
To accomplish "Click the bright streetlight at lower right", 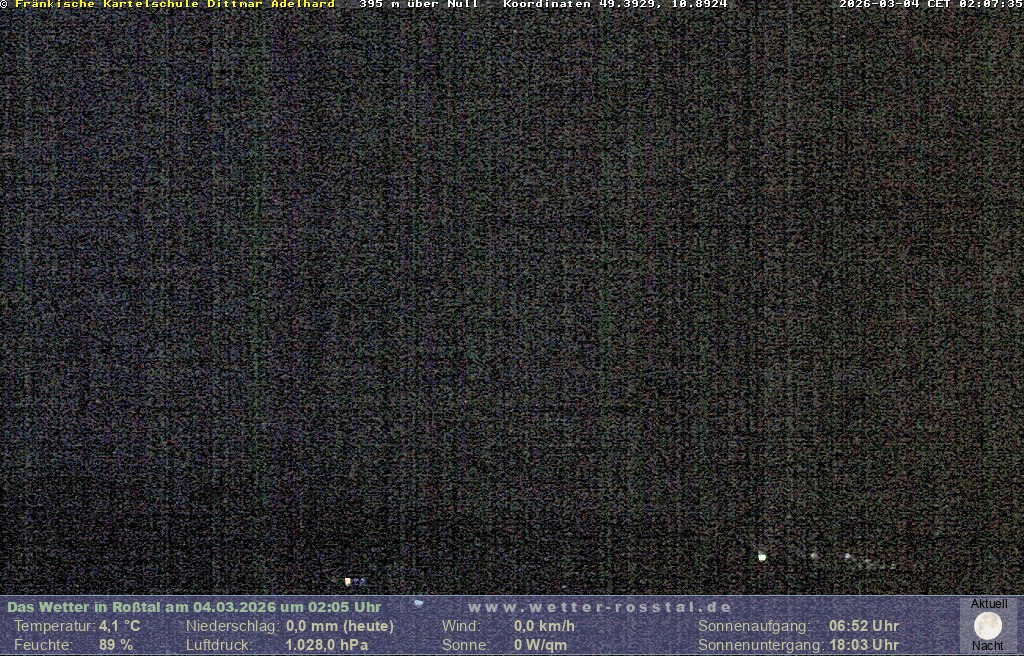I will [x=762, y=556].
